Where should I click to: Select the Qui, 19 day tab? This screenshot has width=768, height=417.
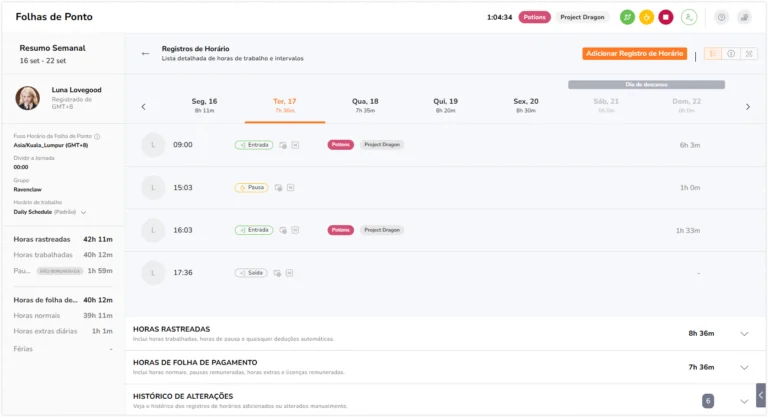[x=445, y=105]
